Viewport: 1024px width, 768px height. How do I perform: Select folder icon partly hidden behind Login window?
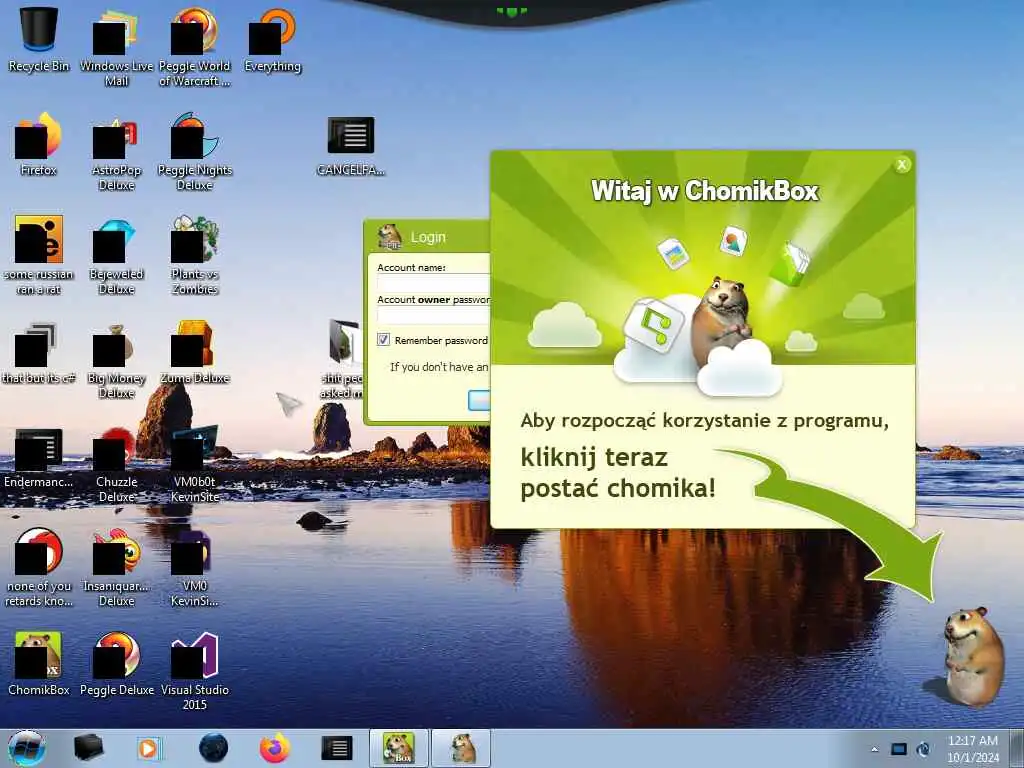pyautogui.click(x=344, y=359)
